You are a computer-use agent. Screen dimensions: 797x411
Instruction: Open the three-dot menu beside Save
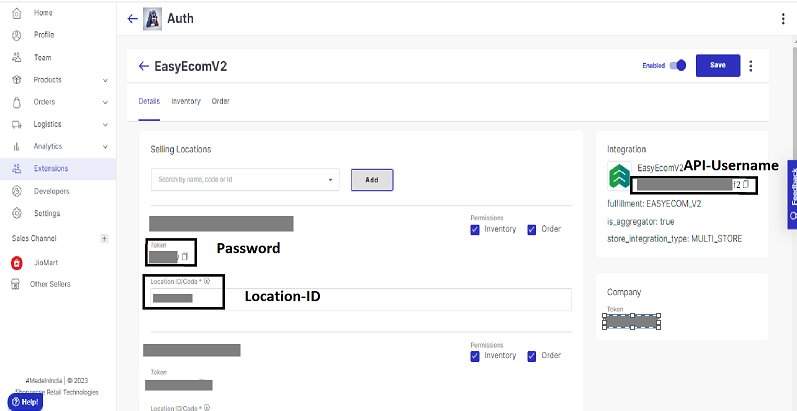[751, 66]
